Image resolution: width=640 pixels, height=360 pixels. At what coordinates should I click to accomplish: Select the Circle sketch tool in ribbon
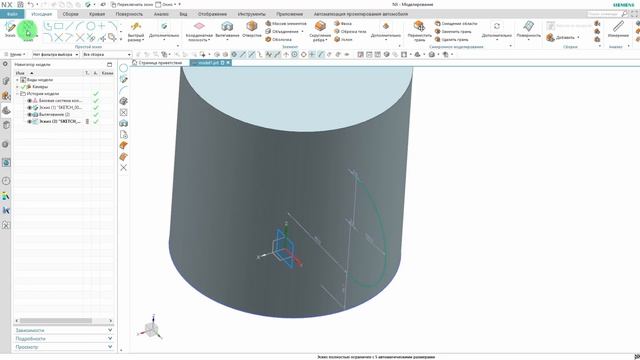point(91,26)
